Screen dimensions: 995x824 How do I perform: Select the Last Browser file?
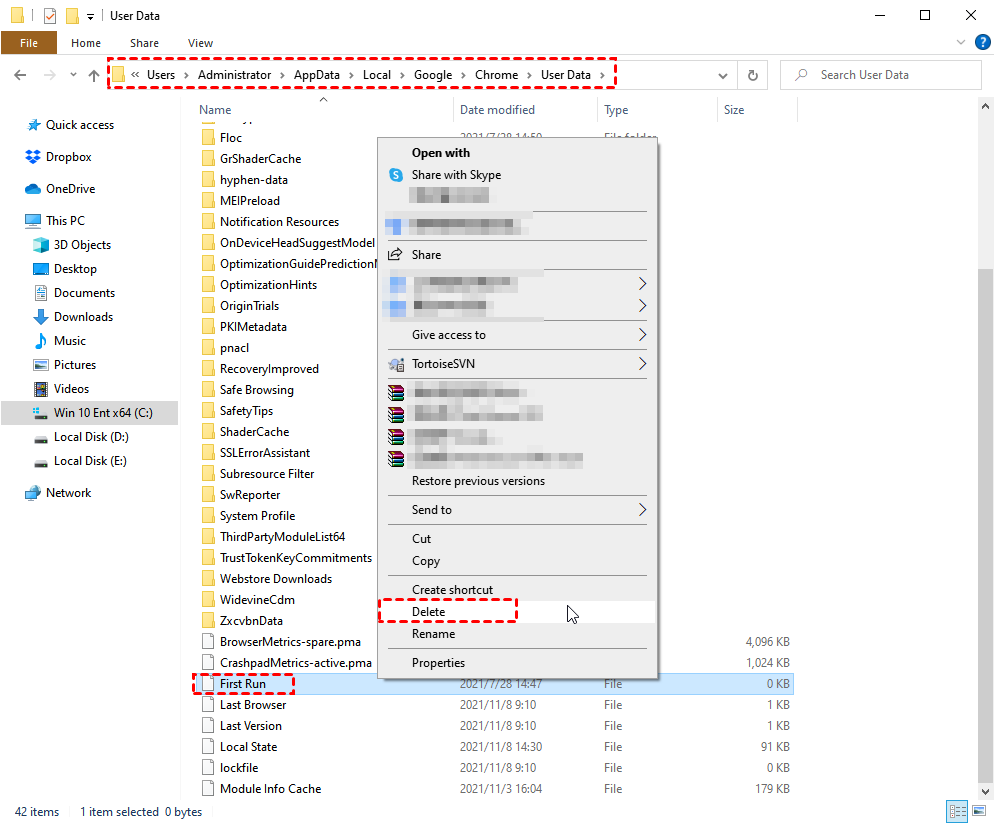[x=253, y=705]
